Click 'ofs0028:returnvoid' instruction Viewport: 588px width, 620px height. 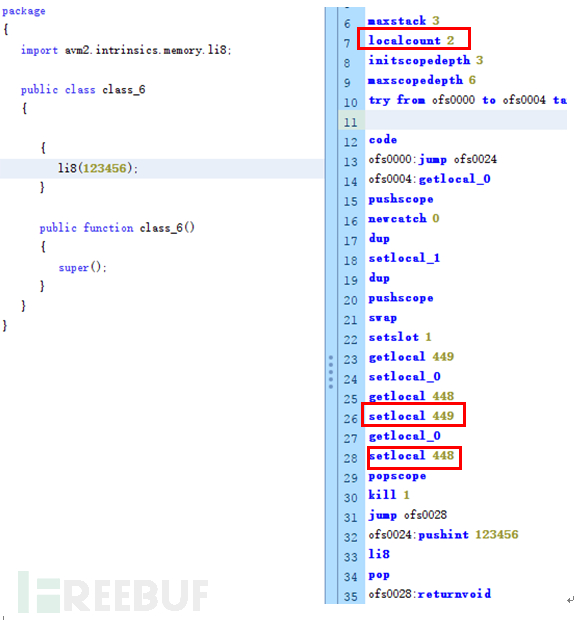point(429,594)
